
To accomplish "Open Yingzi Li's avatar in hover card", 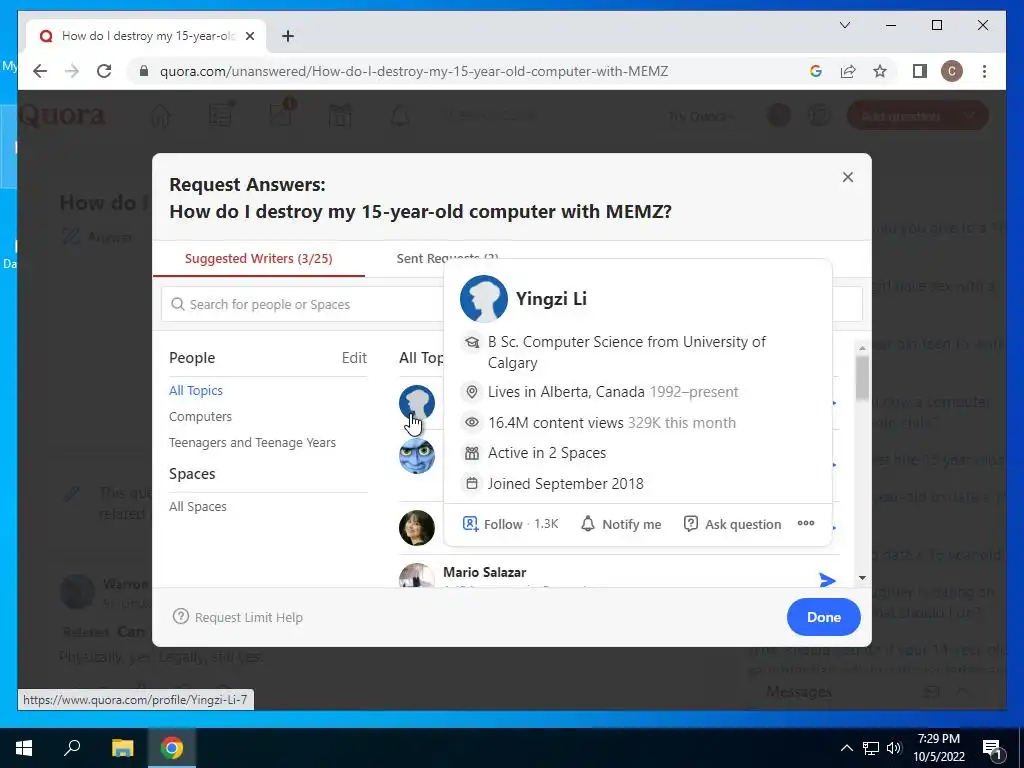I will 483,298.
